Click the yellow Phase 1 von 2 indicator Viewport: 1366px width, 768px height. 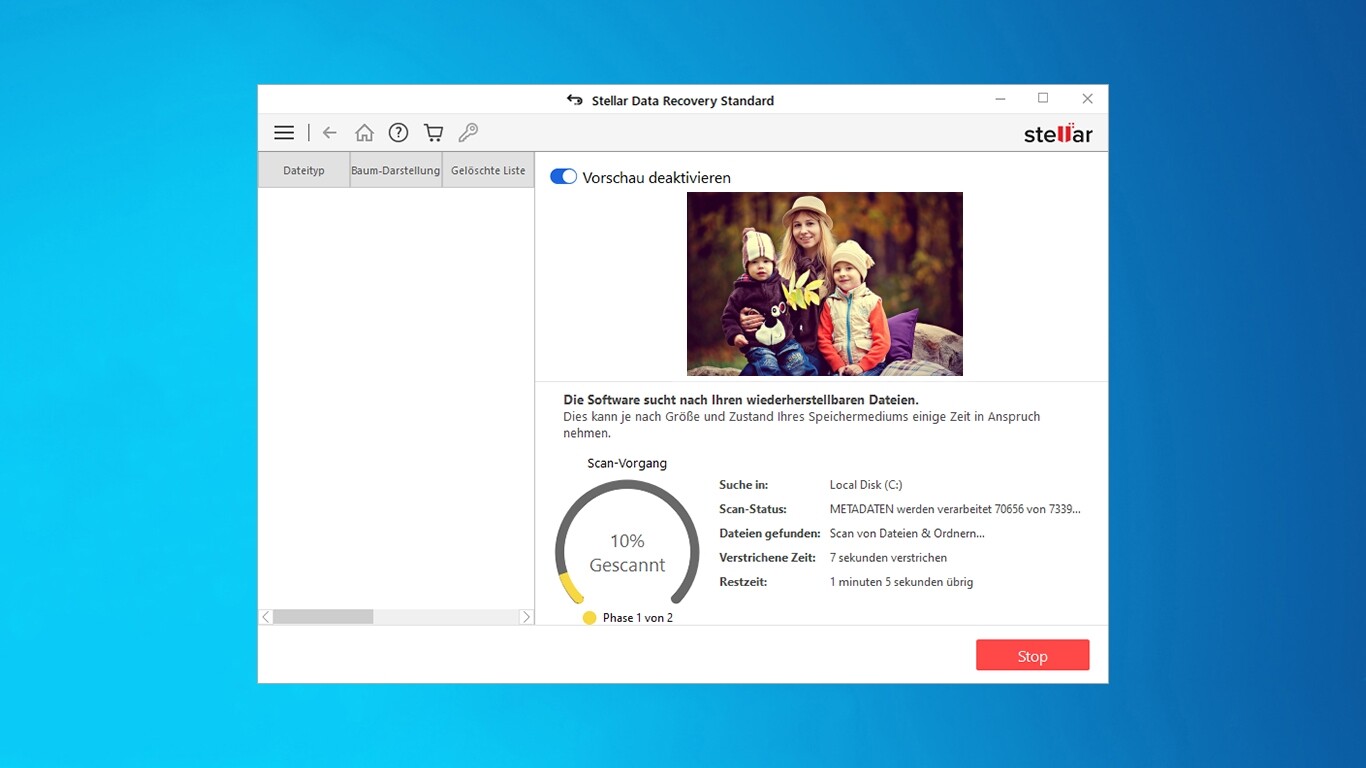coord(589,618)
